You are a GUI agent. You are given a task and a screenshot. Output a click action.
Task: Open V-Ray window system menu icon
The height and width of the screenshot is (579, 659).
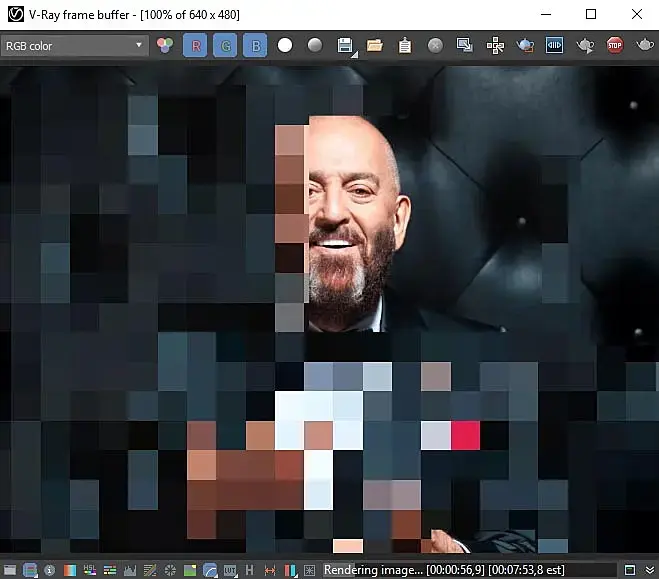(x=16, y=15)
